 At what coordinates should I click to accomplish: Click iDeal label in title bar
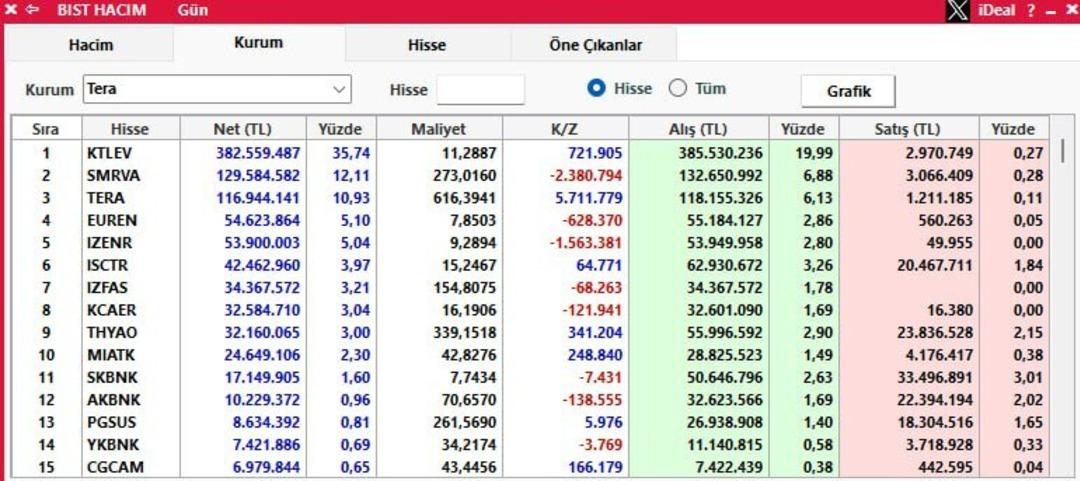pos(996,10)
